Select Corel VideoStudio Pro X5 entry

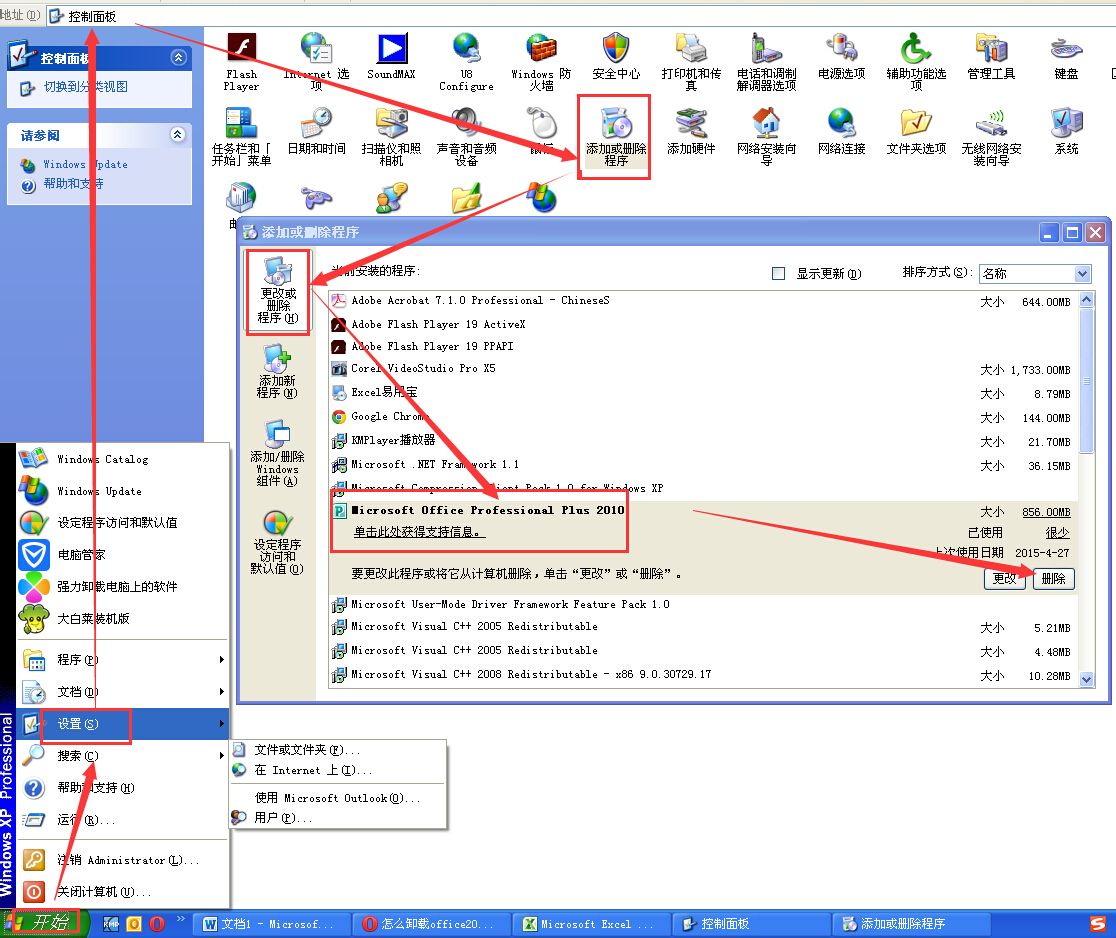pos(703,369)
